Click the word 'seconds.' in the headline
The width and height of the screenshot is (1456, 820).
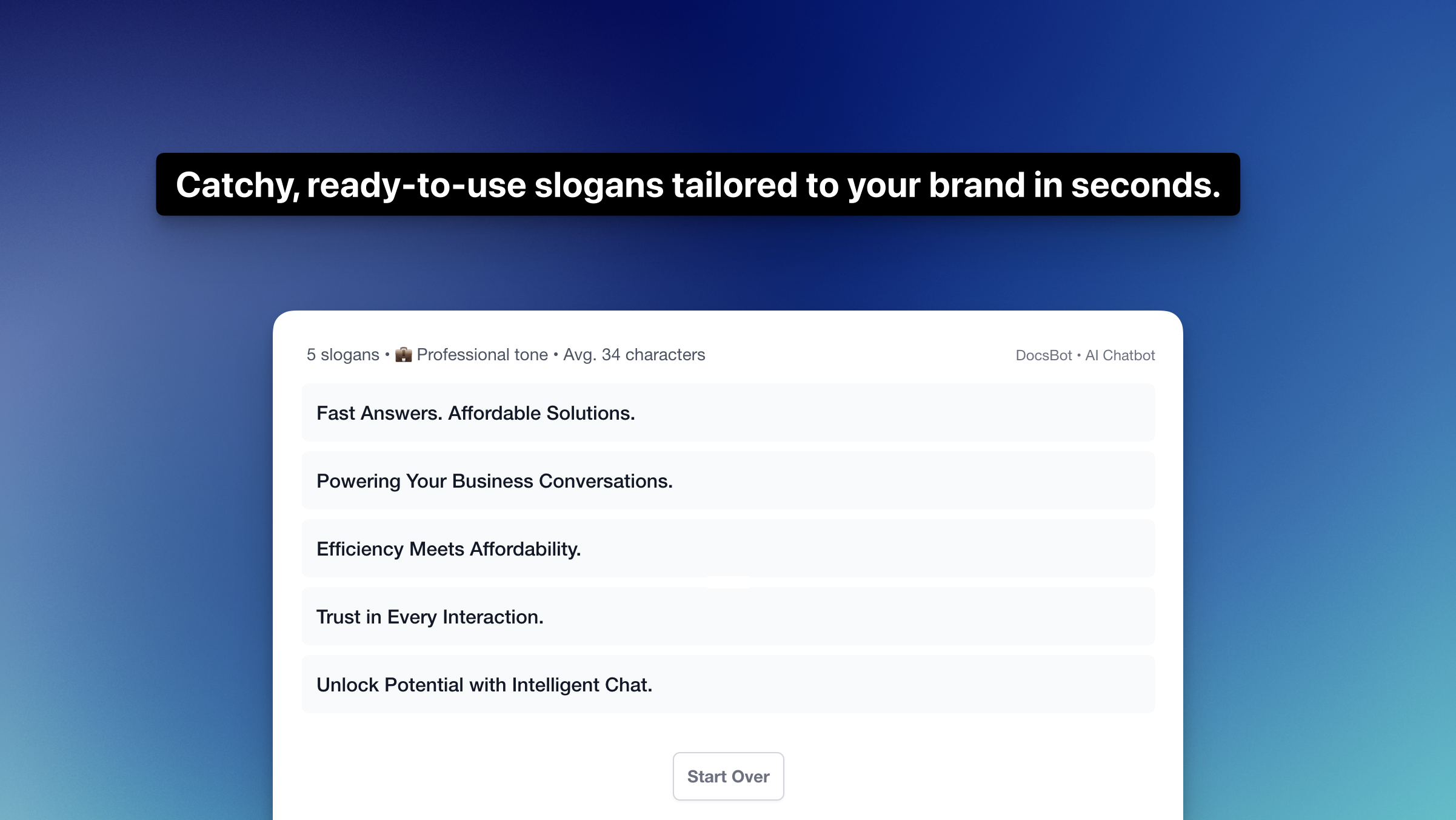pyautogui.click(x=1146, y=185)
